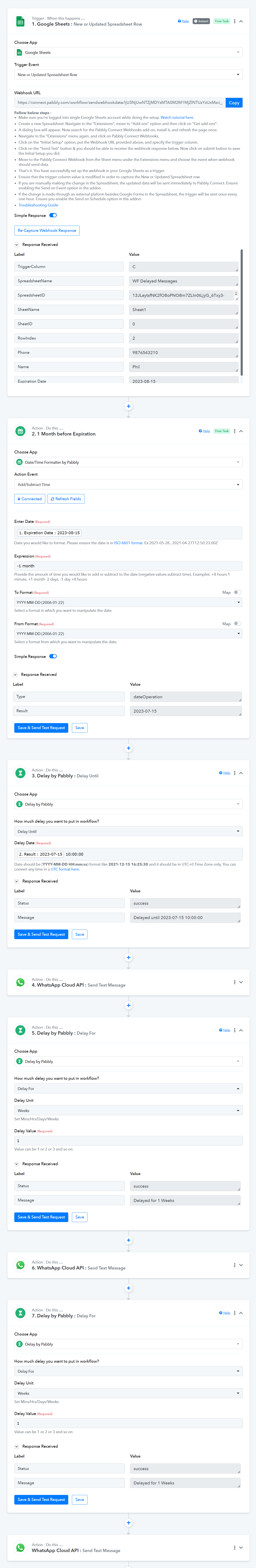This screenshot has height=1568, width=256.
Task: Add a step after 1 Month before Expiration
Action: (128, 748)
